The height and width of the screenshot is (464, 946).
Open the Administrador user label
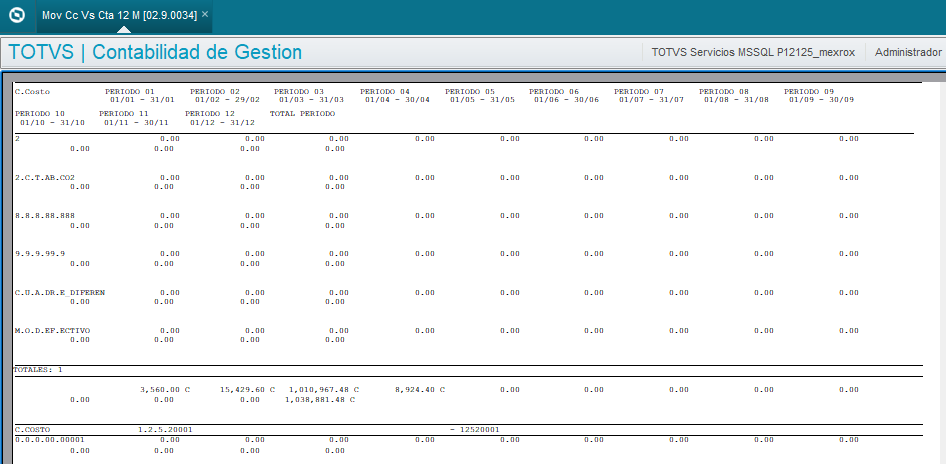pyautogui.click(x=908, y=52)
